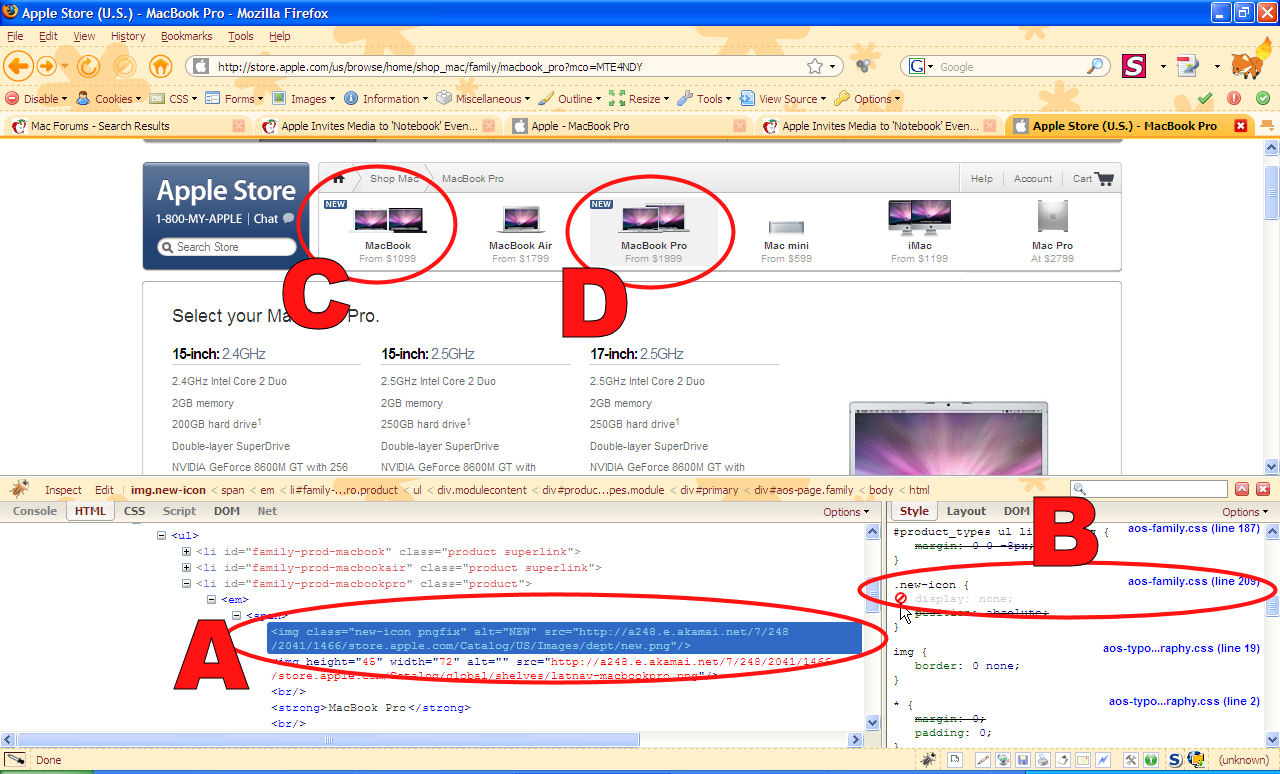Click the blue S icon in status bar

point(1176,760)
